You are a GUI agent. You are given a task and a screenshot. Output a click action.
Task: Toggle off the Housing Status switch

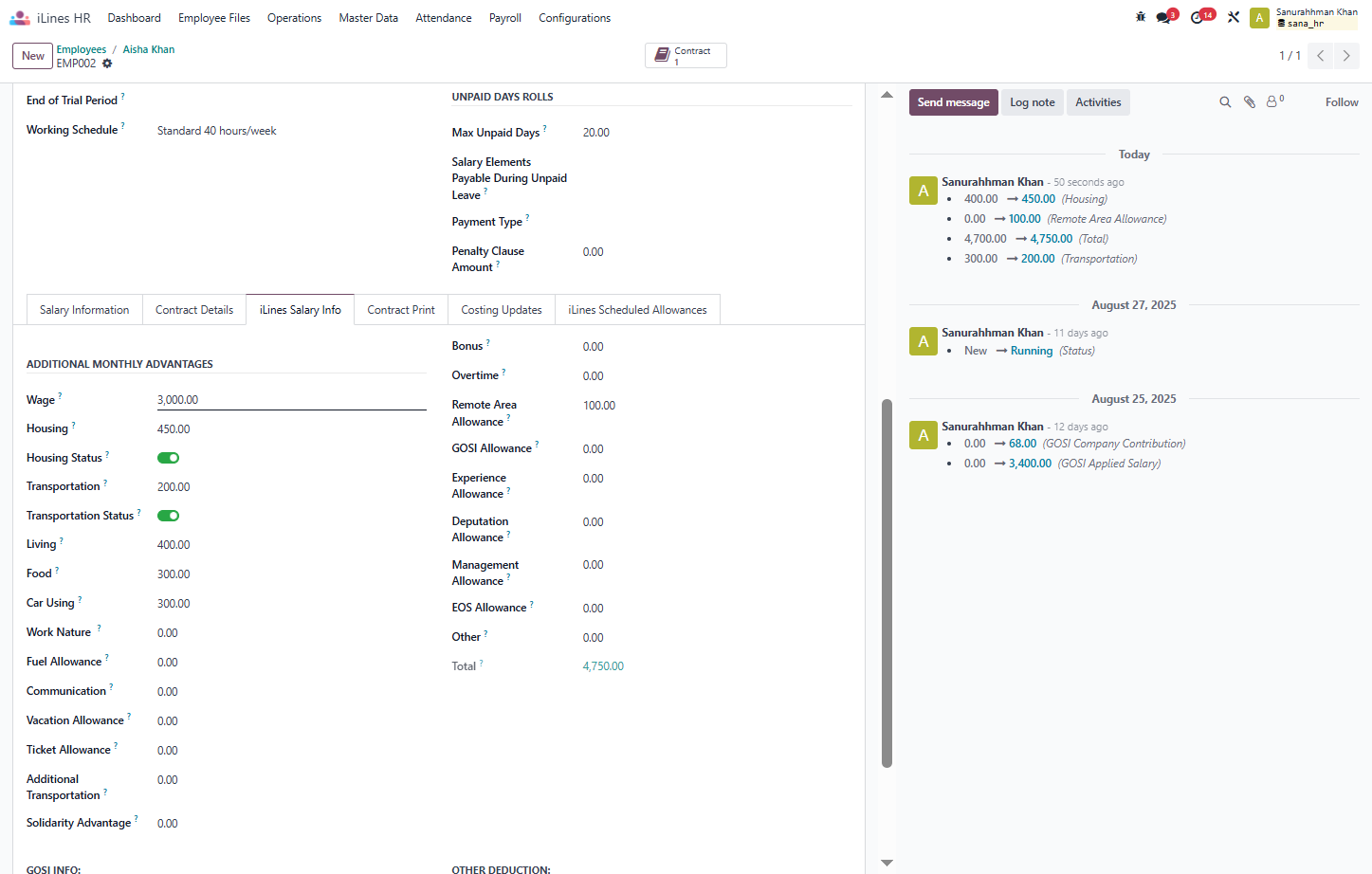point(169,458)
